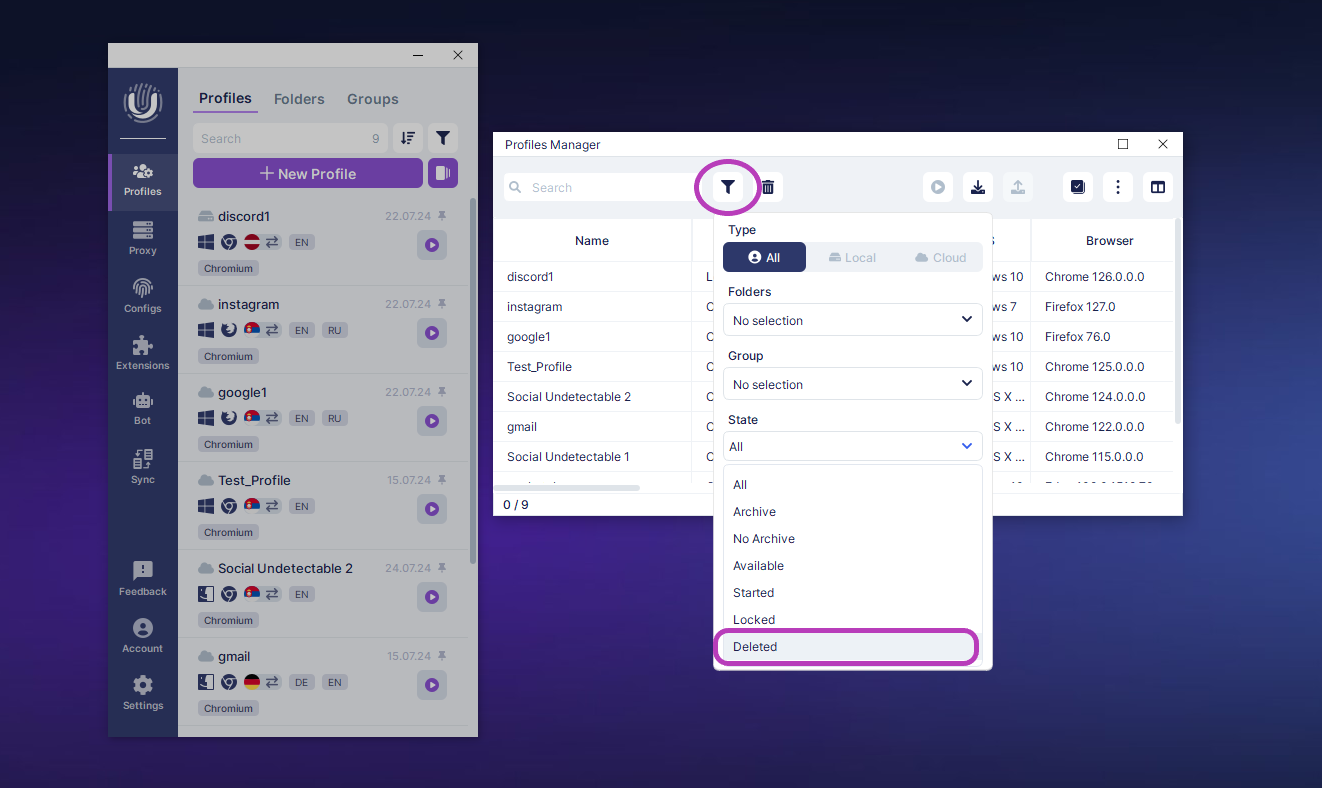Image resolution: width=1322 pixels, height=788 pixels.
Task: Click the column layout icon in Profiles Manager
Action: point(1158,187)
